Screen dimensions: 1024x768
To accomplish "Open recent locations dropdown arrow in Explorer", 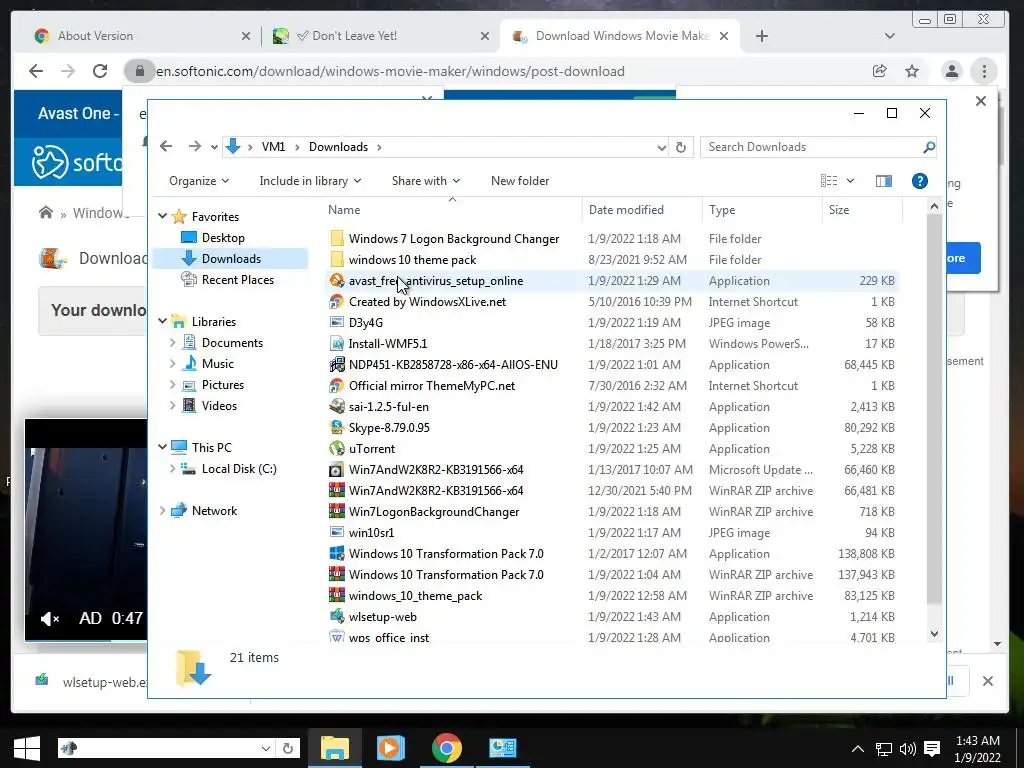I will [214, 147].
